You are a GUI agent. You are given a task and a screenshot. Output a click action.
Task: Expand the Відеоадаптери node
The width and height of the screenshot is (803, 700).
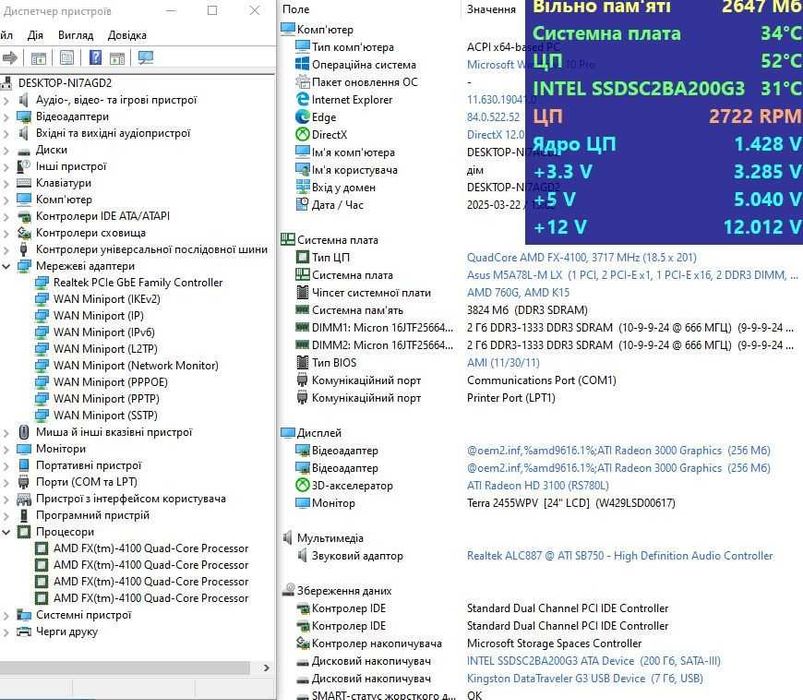click(6, 117)
